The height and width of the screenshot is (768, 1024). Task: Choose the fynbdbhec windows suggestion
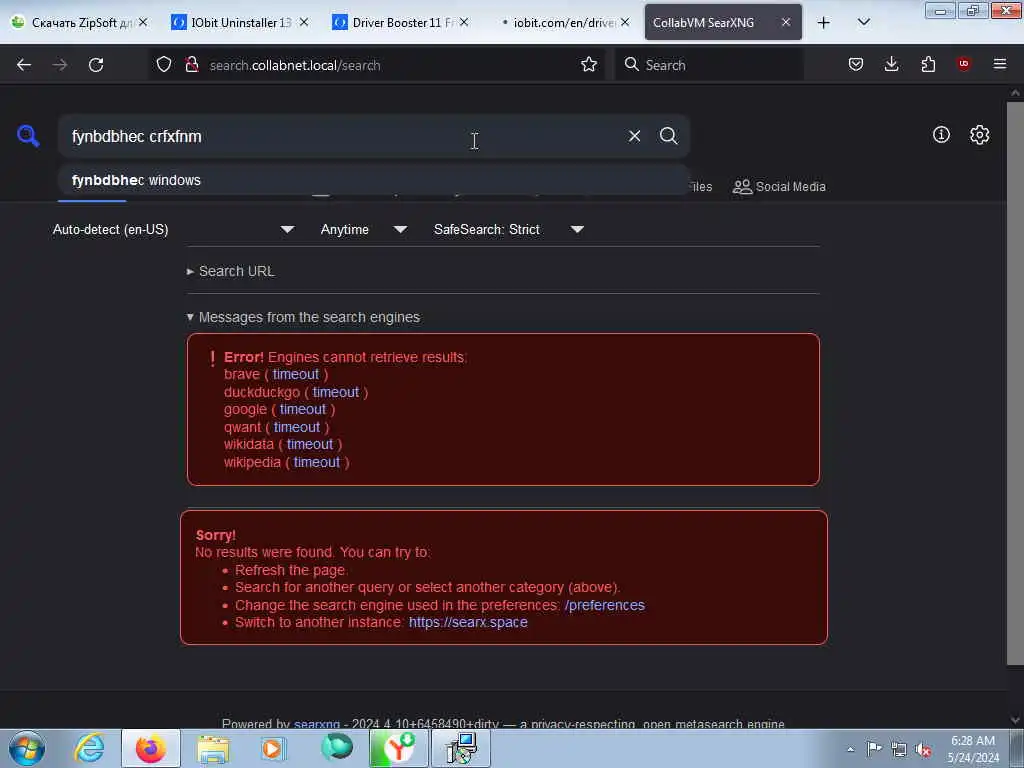pos(374,180)
